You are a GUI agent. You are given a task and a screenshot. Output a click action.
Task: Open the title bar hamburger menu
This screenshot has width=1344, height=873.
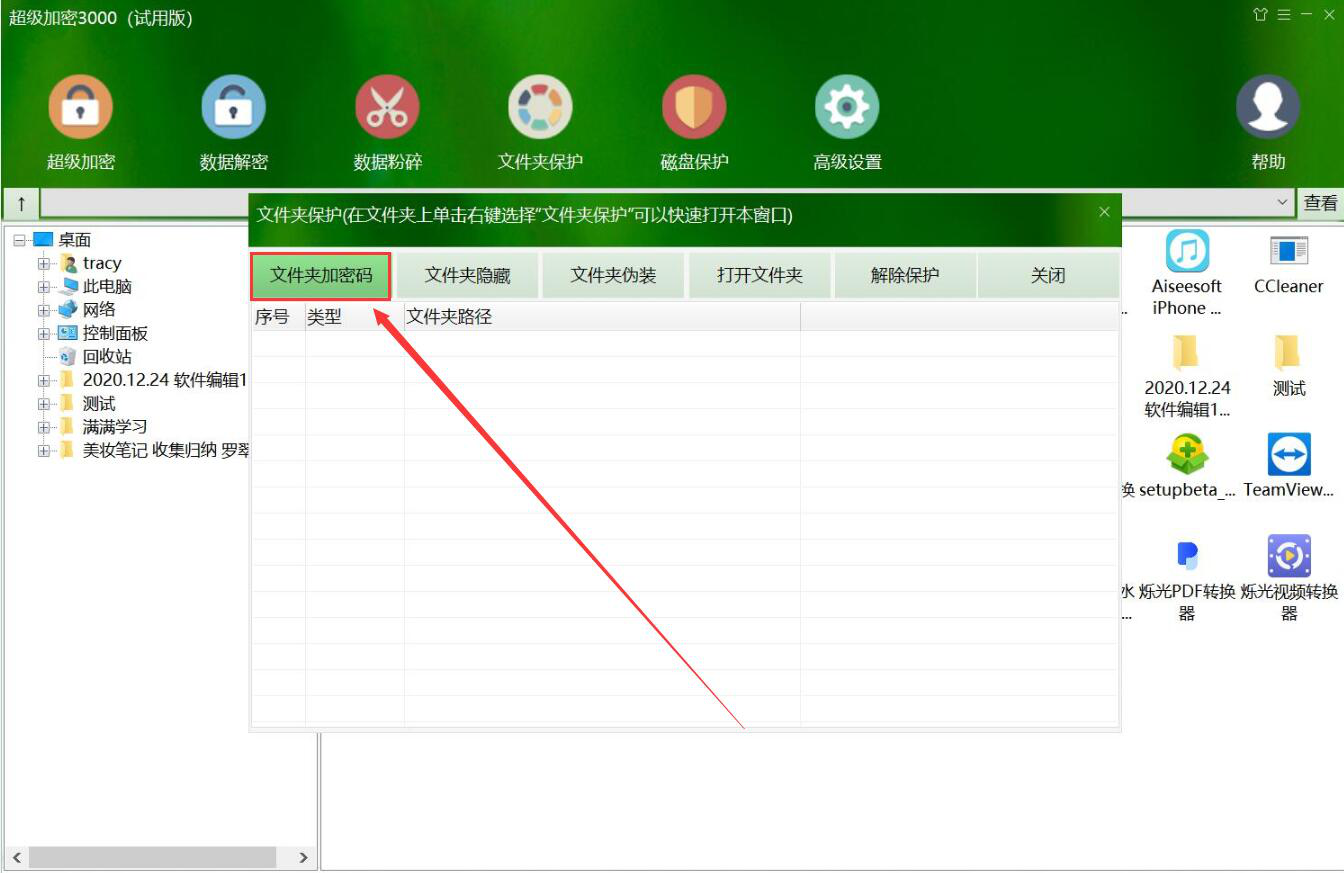pyautogui.click(x=1284, y=15)
